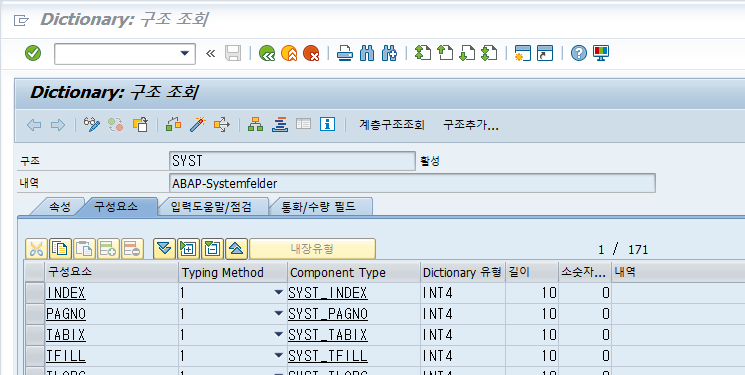The image size is (745, 375).
Task: Click the Copy icon above table
Action: click(60, 249)
